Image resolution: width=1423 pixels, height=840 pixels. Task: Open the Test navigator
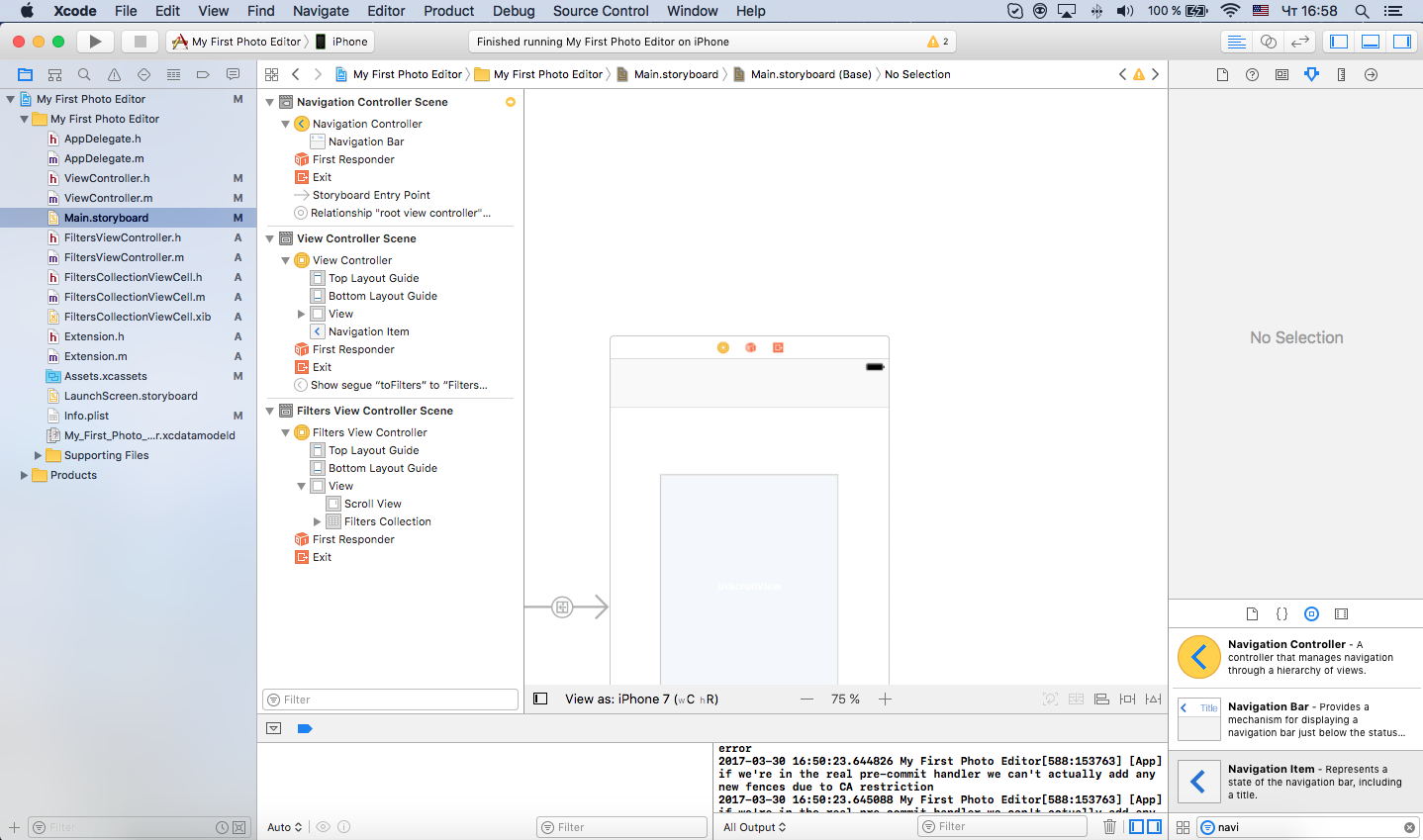(143, 74)
